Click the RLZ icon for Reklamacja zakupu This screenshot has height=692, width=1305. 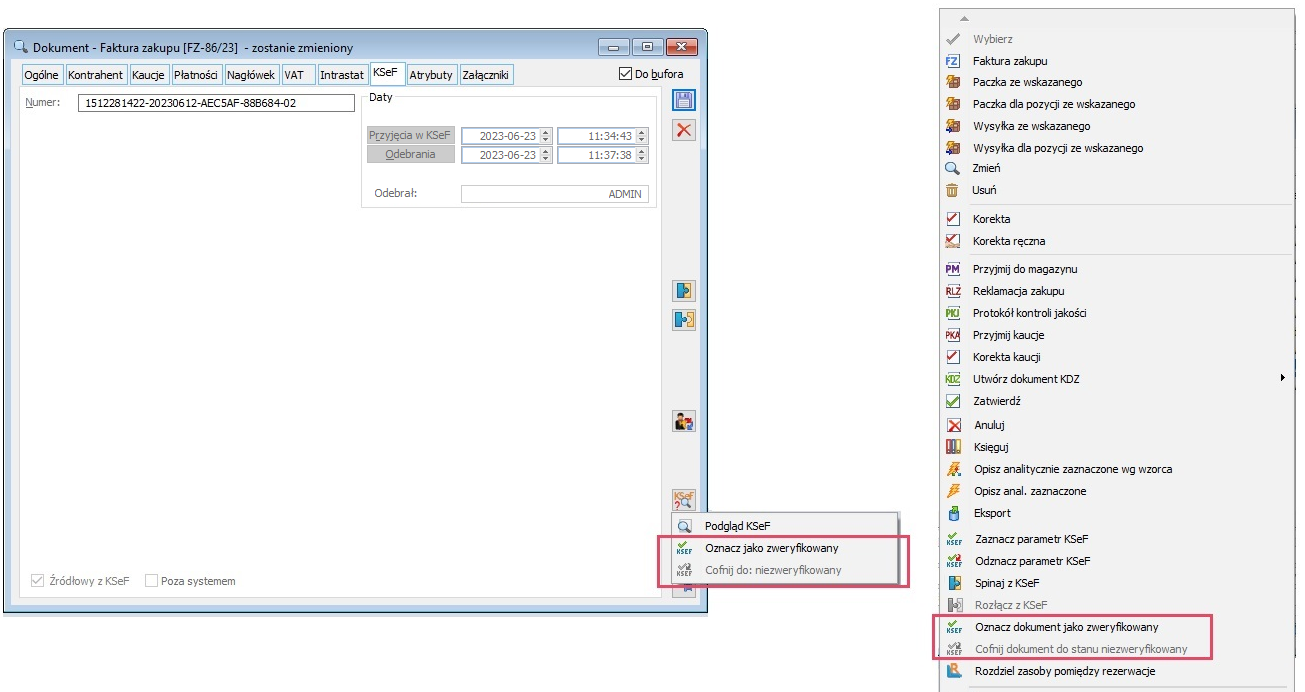(x=953, y=291)
